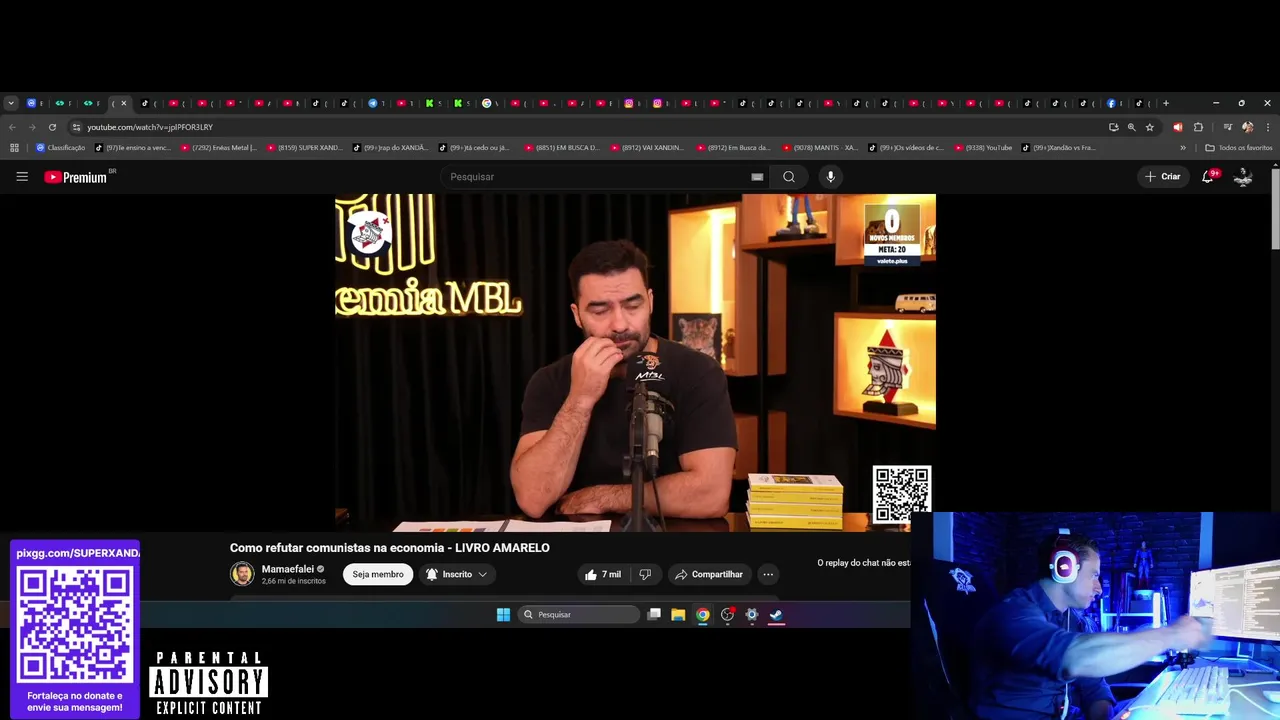Click the Chrome address bar URL

(150, 127)
